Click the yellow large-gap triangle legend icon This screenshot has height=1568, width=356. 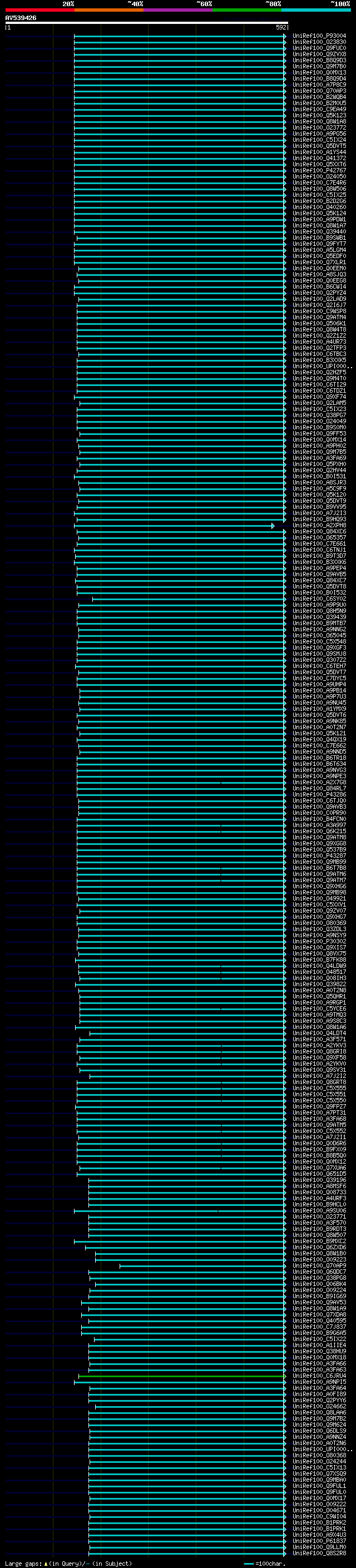(46, 1563)
